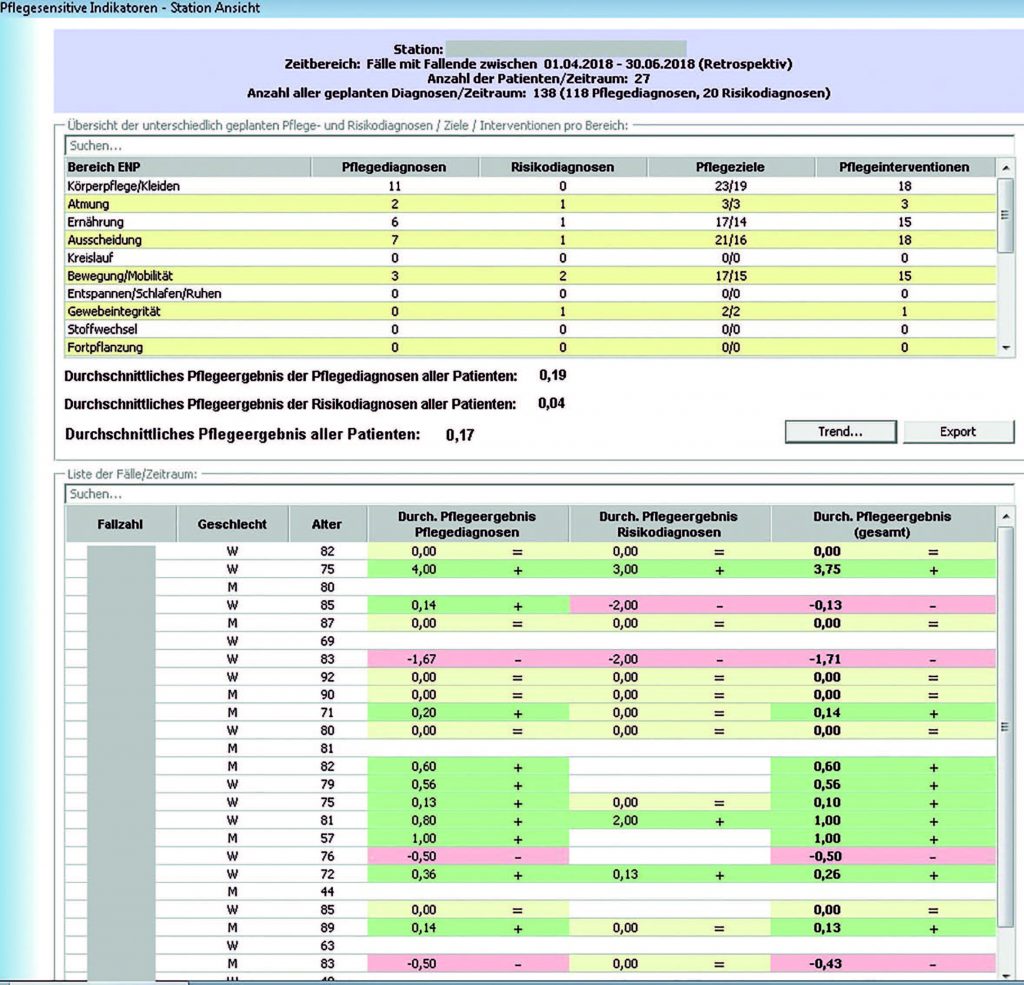The width and height of the screenshot is (1024, 985).
Task: Select the Bewegung/Mobilität row
Action: click(530, 276)
